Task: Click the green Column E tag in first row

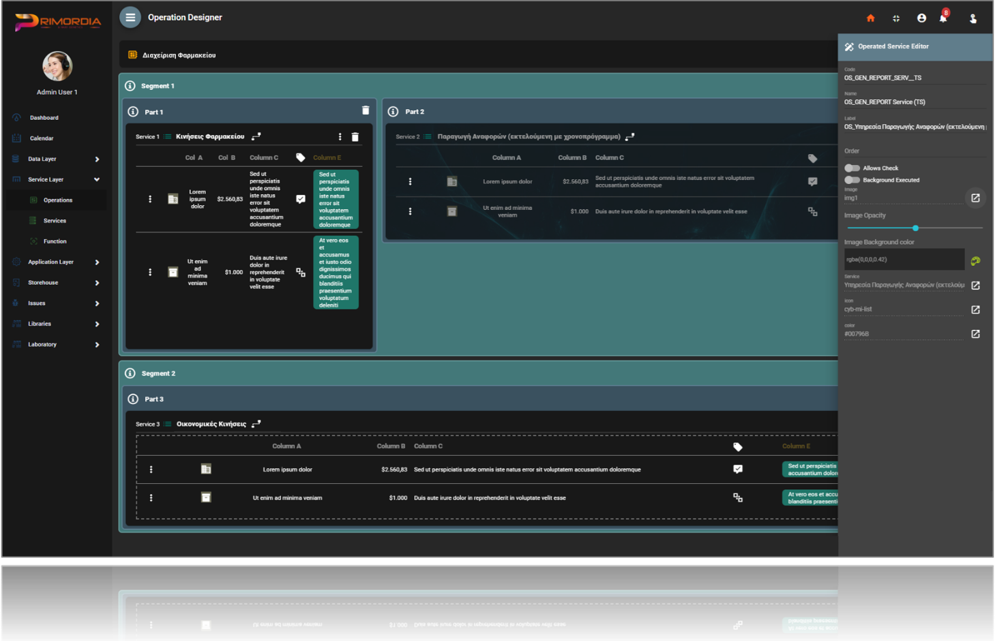Action: [x=335, y=199]
